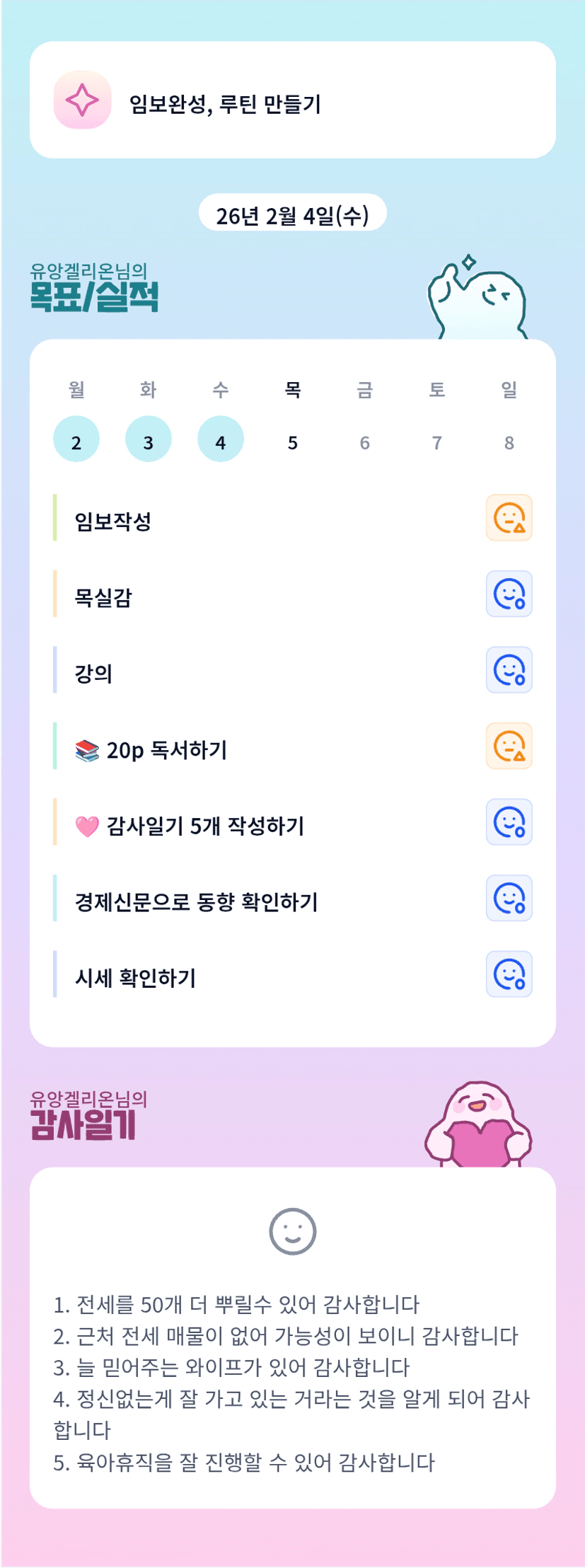The image size is (585, 1568).
Task: Click the pink sparkle star icon
Action: [x=82, y=100]
